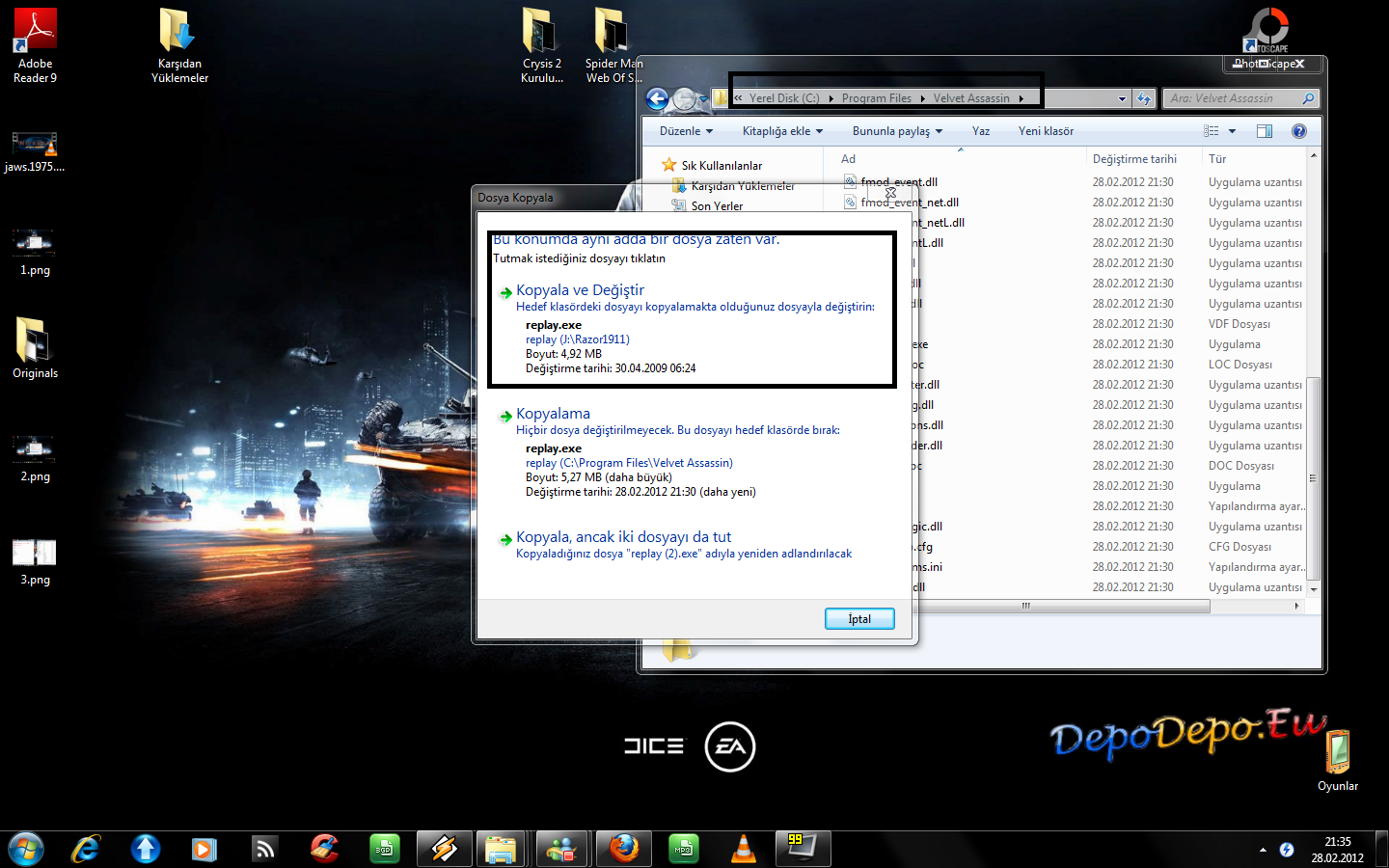Expand arrow after Yerel Disk (C:) breadcrumb

click(831, 98)
